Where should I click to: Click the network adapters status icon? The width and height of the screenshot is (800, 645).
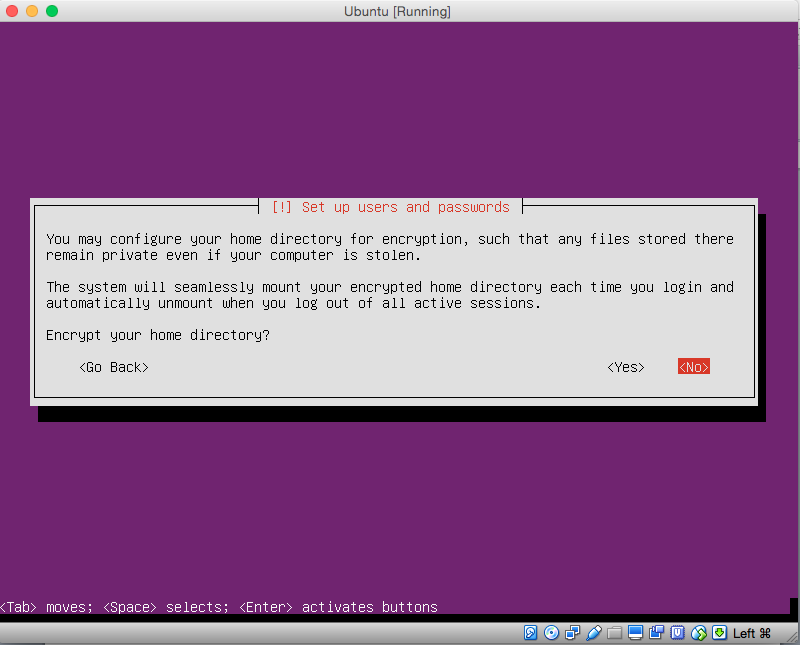click(x=573, y=633)
